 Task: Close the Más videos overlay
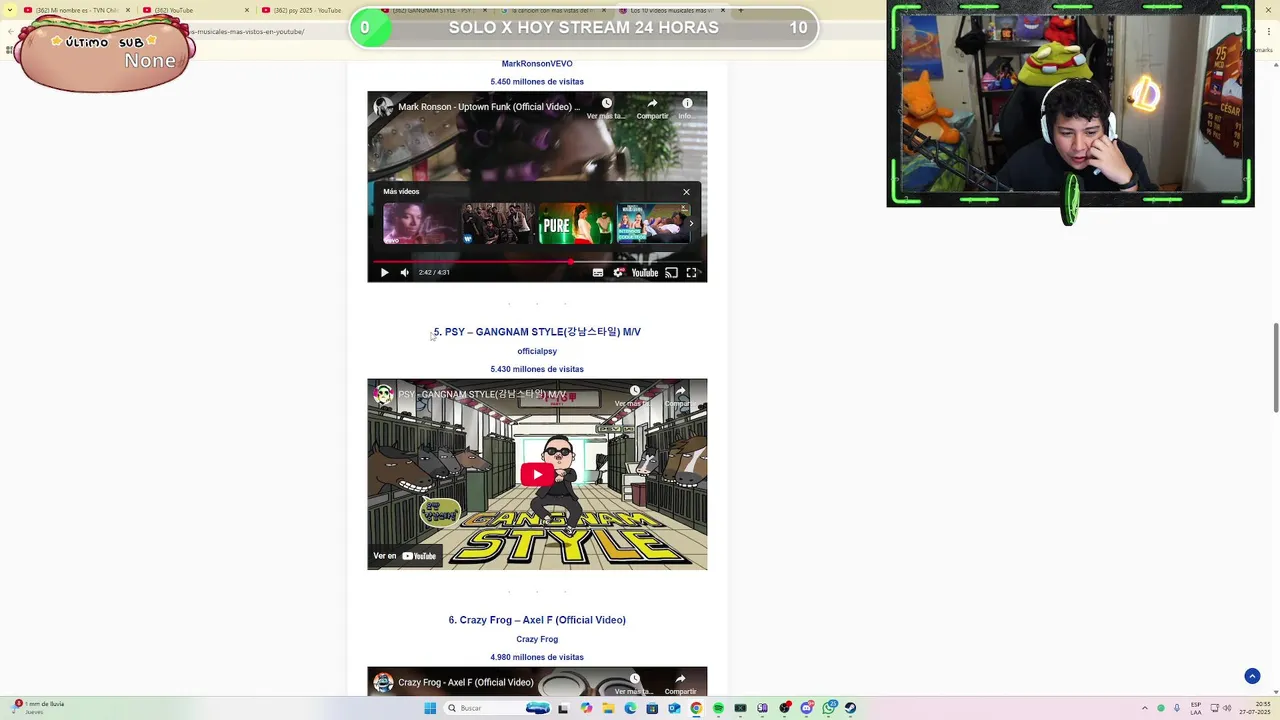tap(686, 192)
